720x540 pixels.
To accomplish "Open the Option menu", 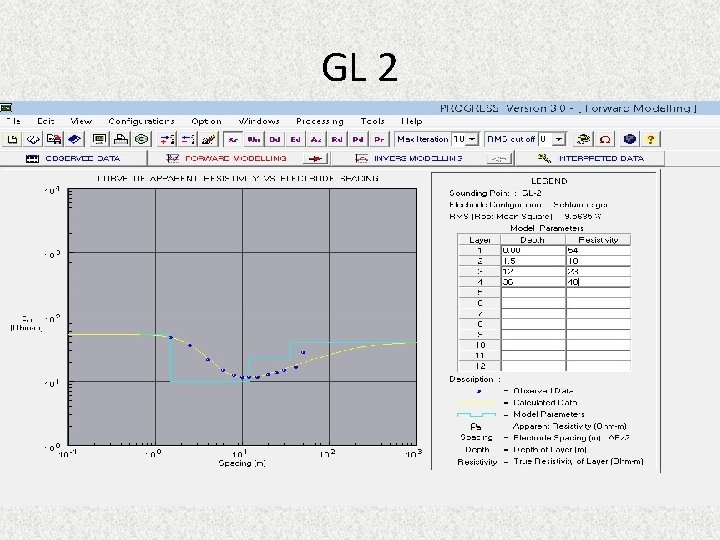I will 207,121.
